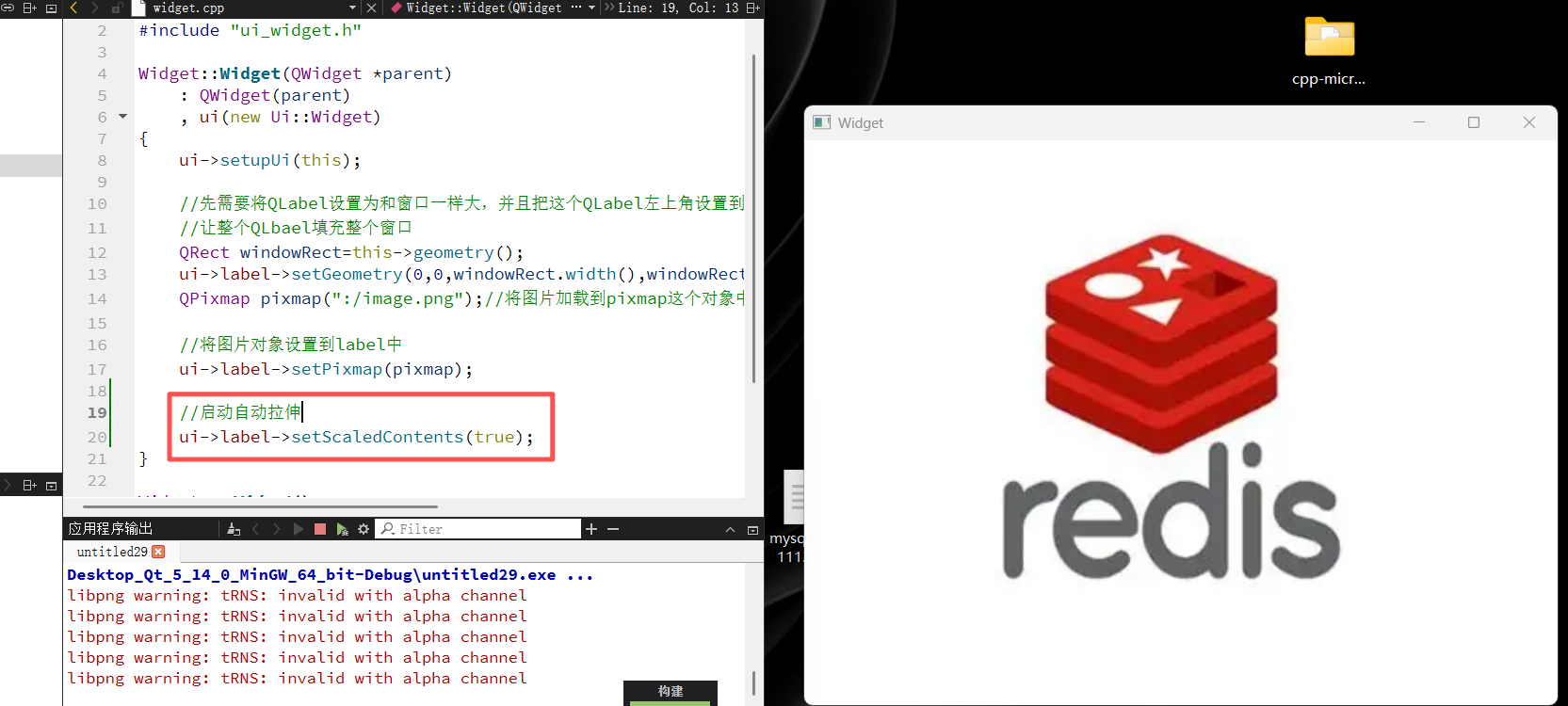The image size is (1568, 706).
Task: Click the 应用程序输出 pane title
Action: [110, 529]
